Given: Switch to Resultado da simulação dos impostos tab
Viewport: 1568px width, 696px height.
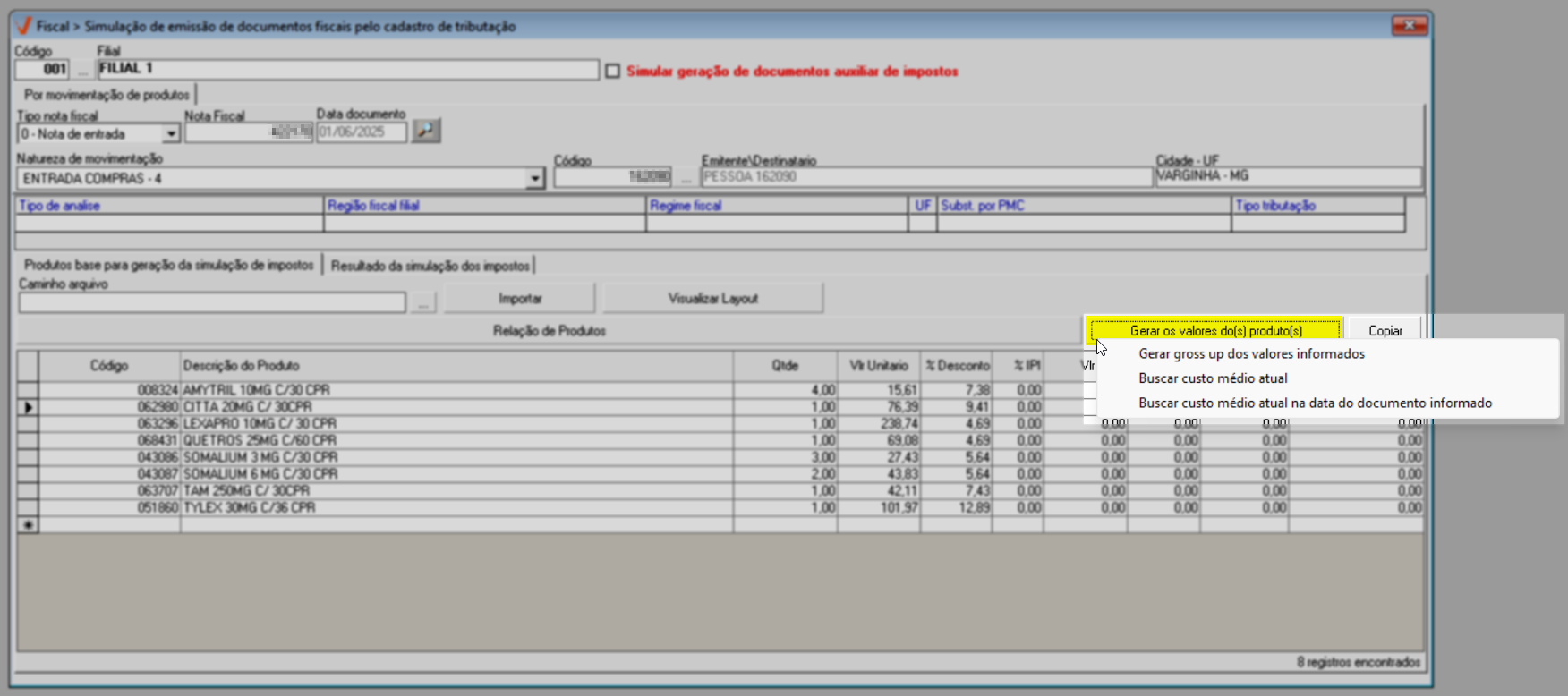Looking at the screenshot, I should (x=430, y=266).
